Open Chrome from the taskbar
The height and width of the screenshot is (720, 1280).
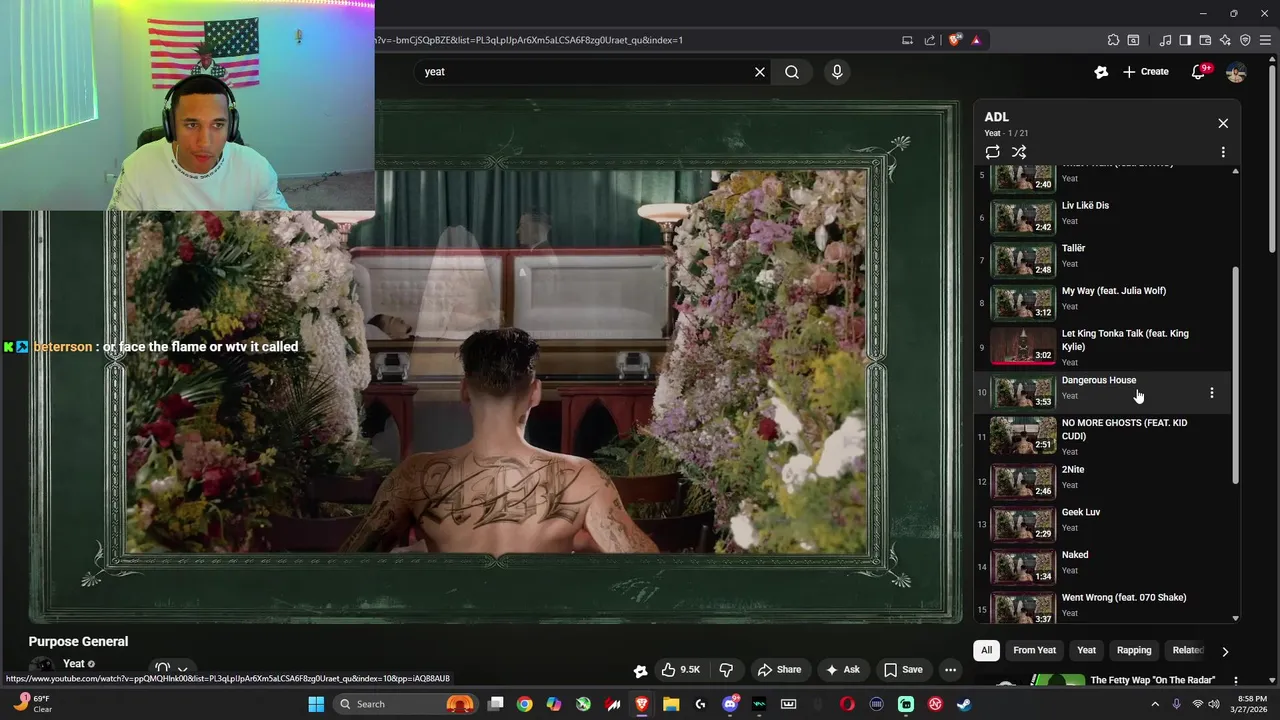[x=524, y=704]
